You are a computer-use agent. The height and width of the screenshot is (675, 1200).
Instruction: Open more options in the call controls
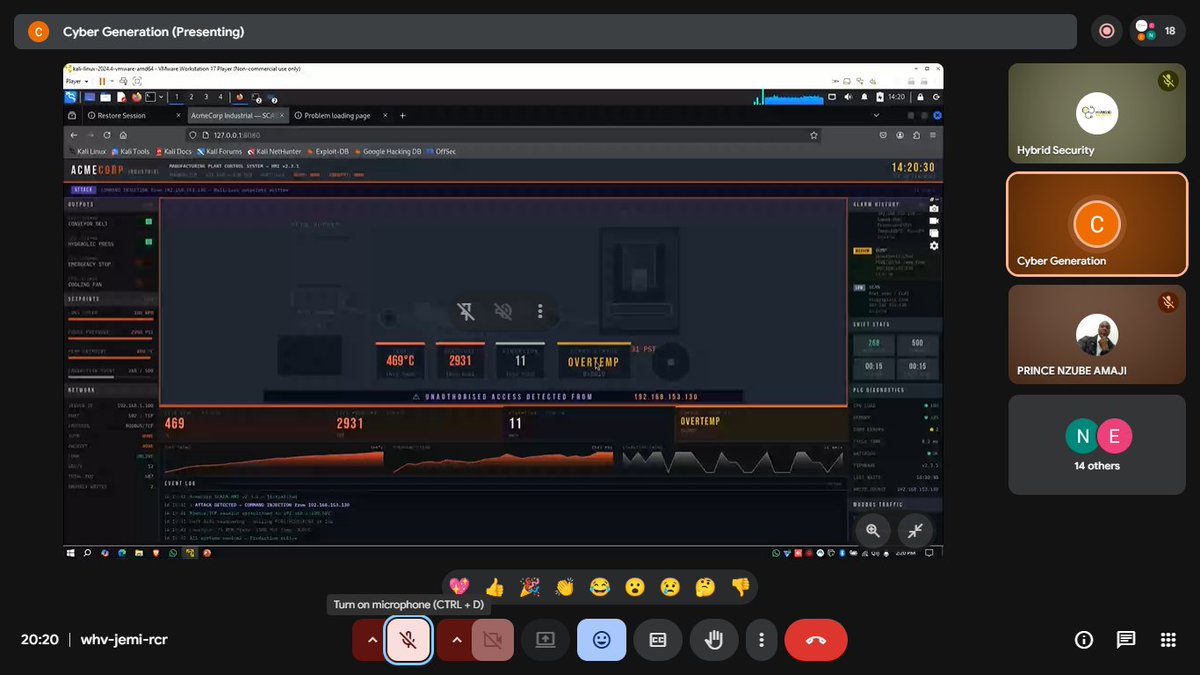762,640
